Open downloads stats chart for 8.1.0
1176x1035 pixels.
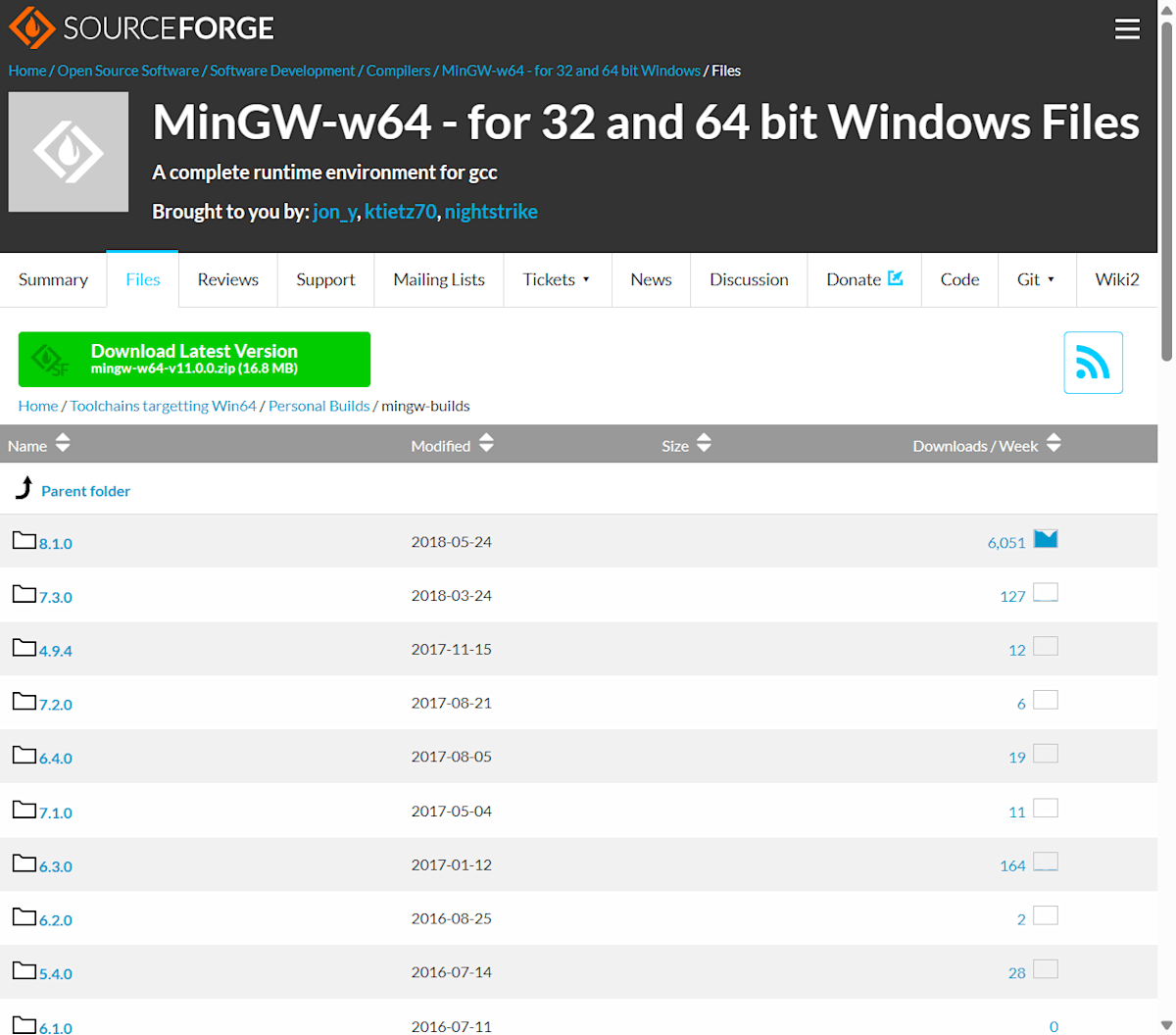click(x=1046, y=539)
